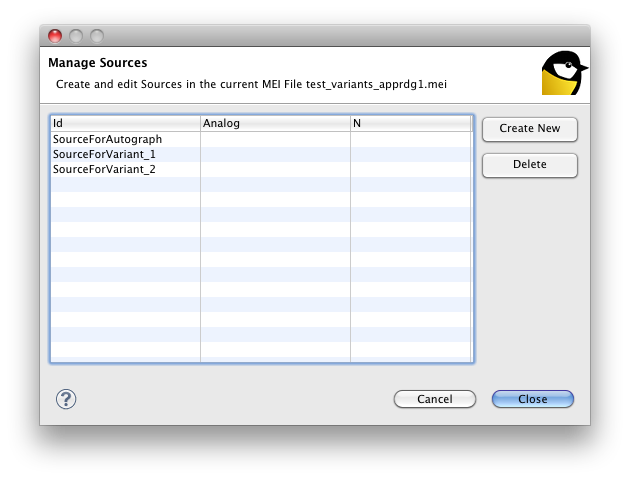Image resolution: width=630 pixels, height=480 pixels.
Task: Click the Cancel button
Action: [434, 399]
